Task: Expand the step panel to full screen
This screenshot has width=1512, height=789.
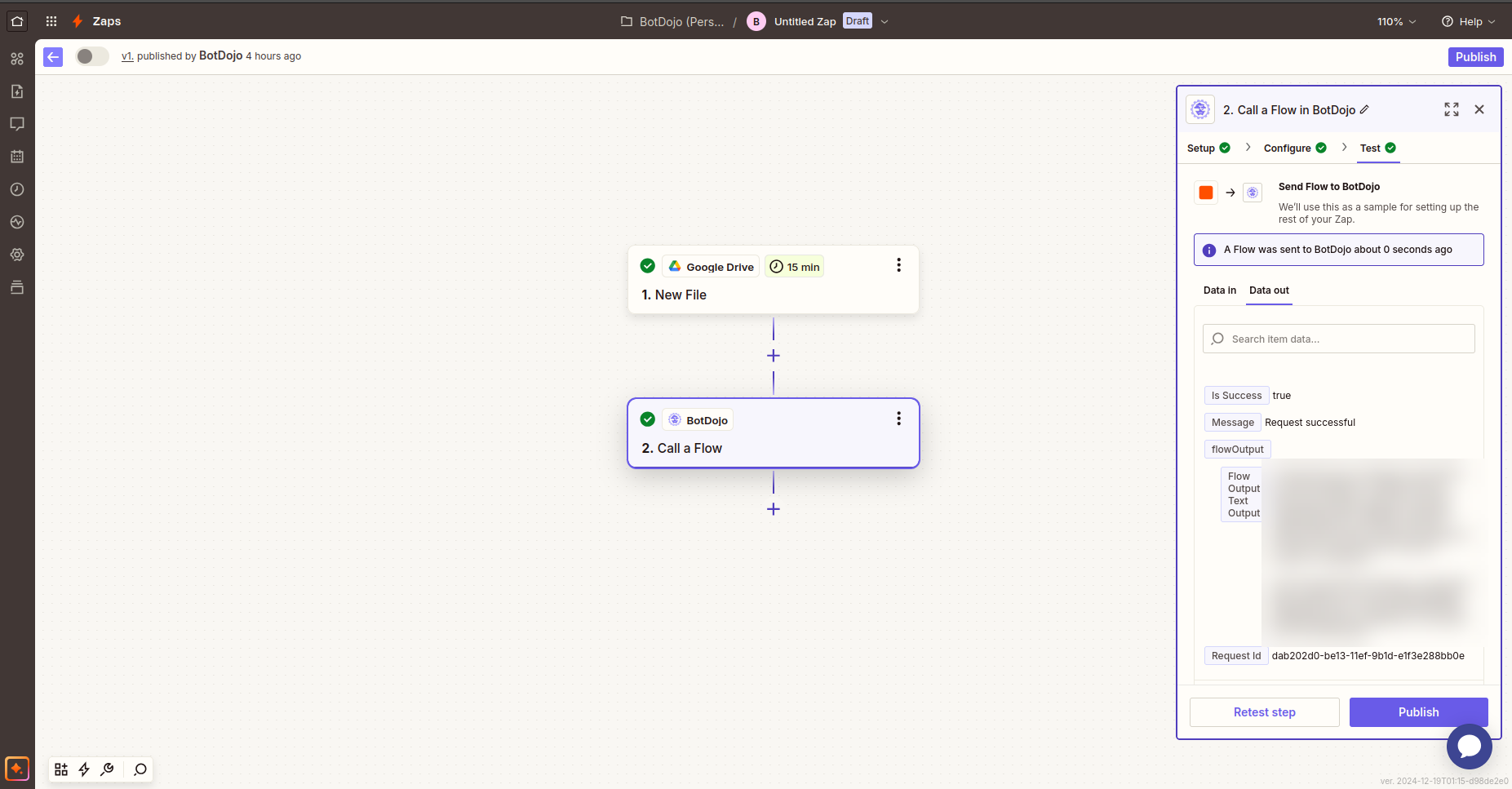Action: coord(1452,109)
